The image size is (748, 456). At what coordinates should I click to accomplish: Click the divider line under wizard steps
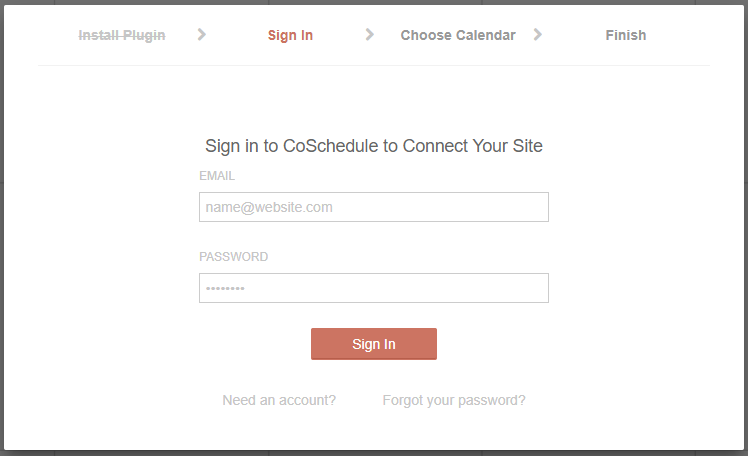pyautogui.click(x=374, y=66)
